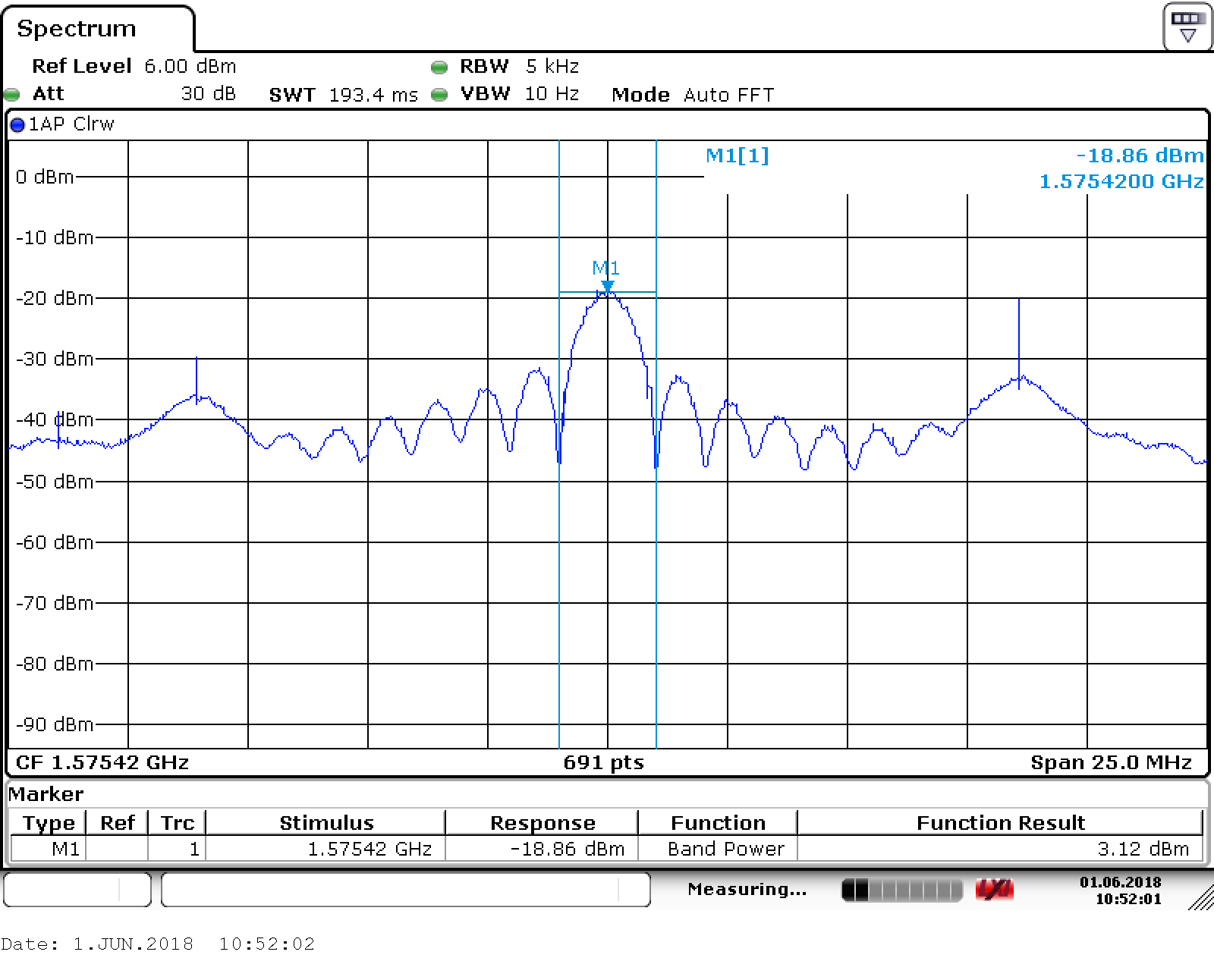Click the SWT 193.4 ms sweep time
Image resolution: width=1214 pixels, height=980 pixels.
coord(373,95)
